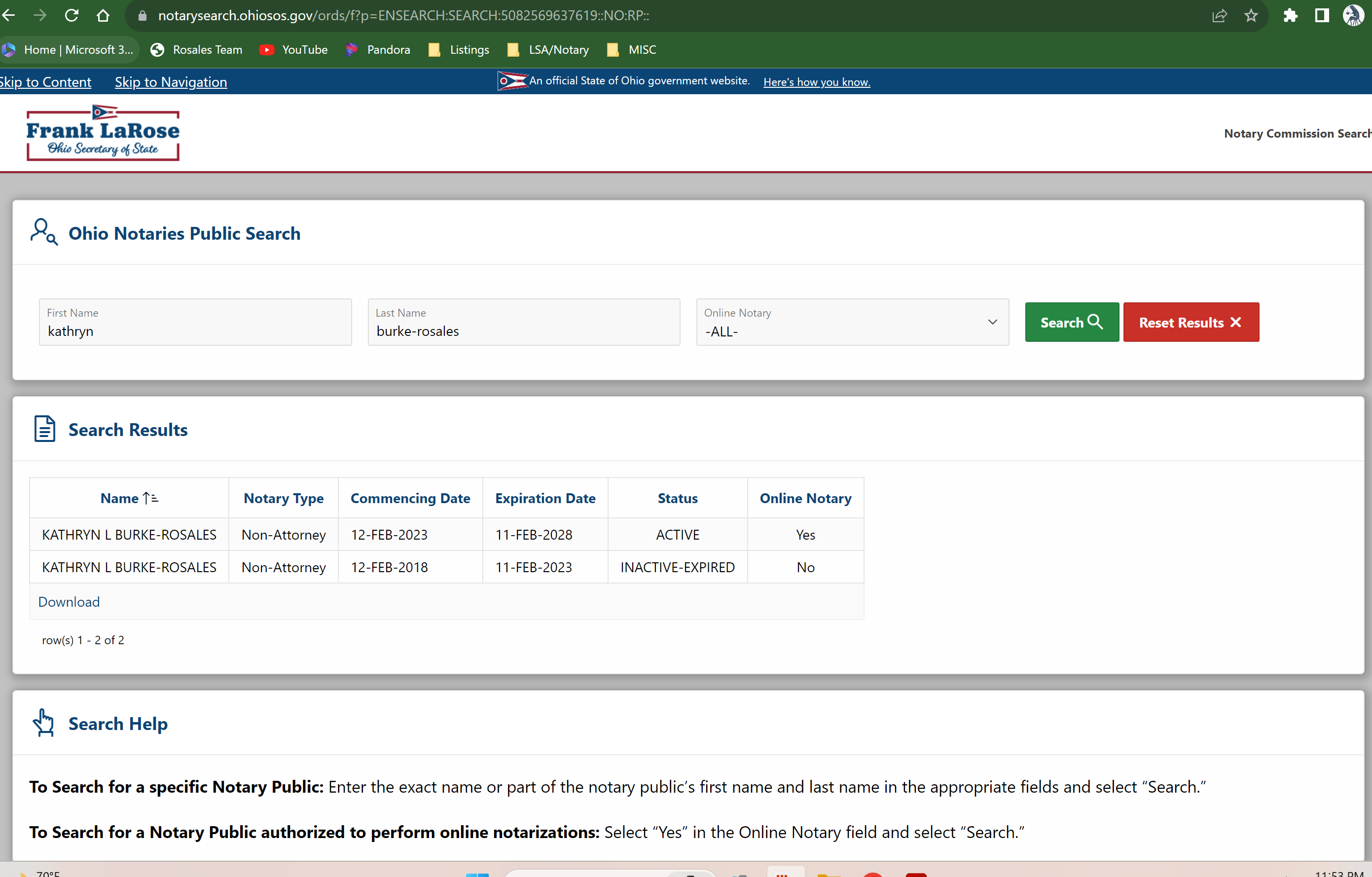This screenshot has height=877, width=1372.
Task: Click the Here's how you know link
Action: pos(817,82)
